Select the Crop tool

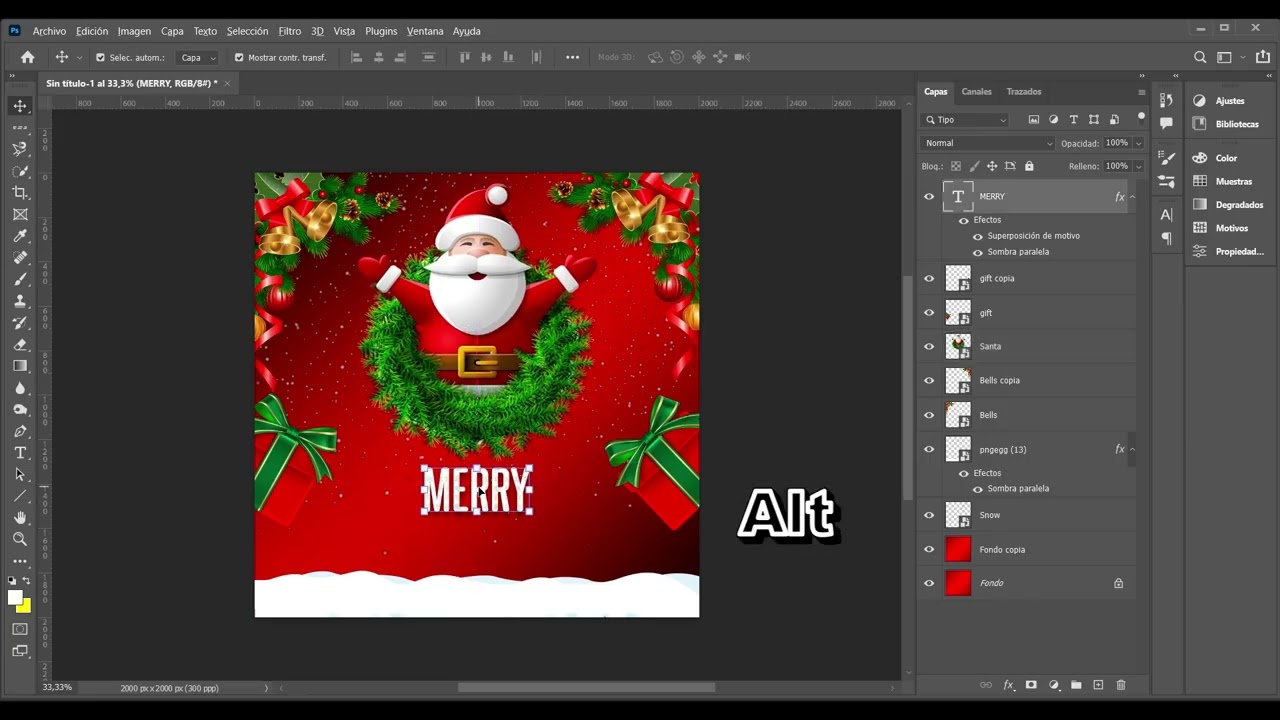coord(20,192)
